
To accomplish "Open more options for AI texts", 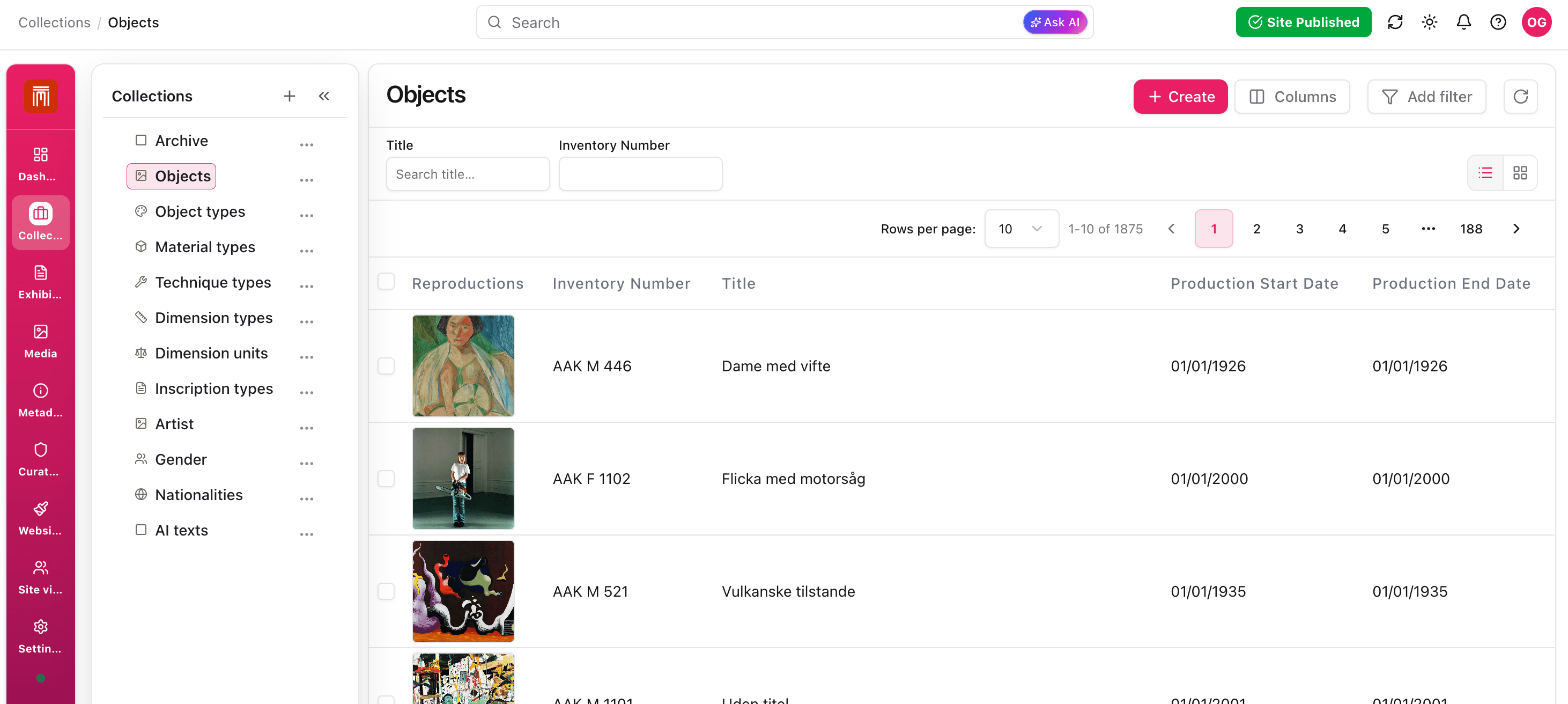I will [306, 534].
